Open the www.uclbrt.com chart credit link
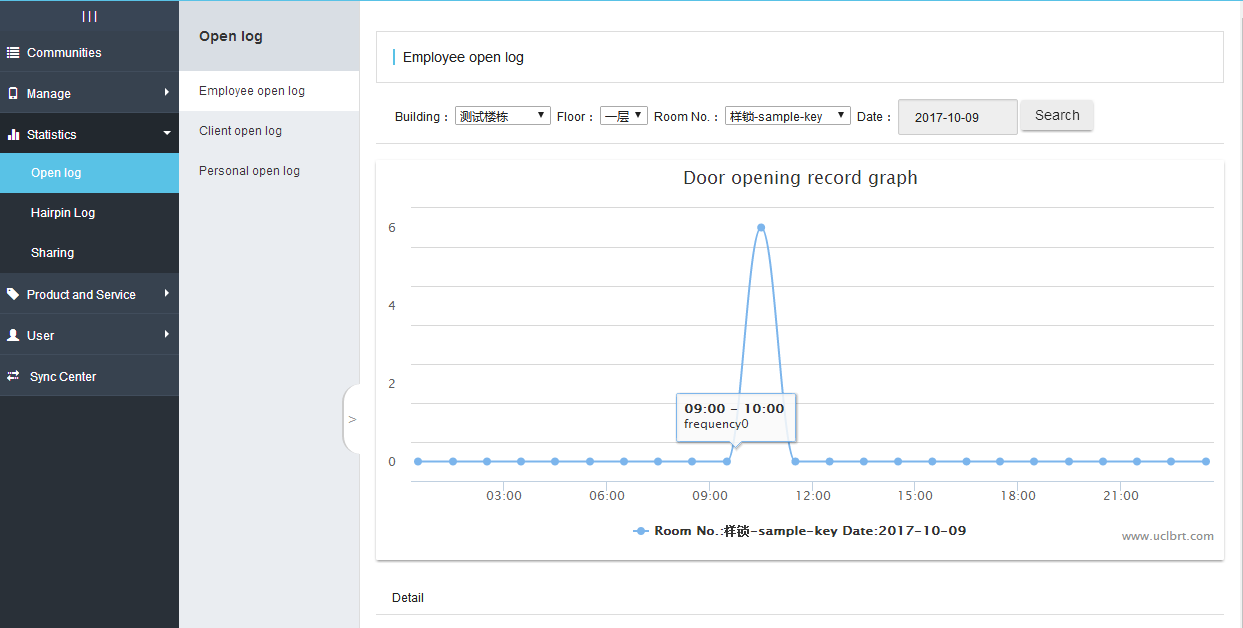This screenshot has width=1243, height=628. point(1167,536)
